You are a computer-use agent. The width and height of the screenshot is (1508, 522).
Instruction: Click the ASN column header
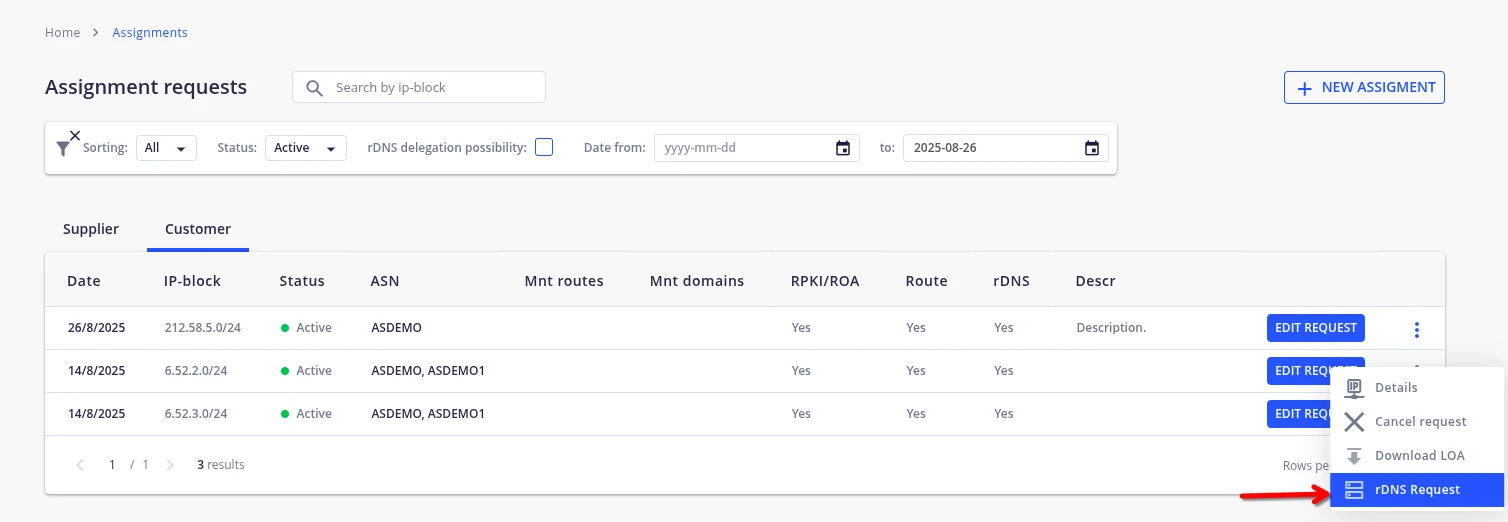pos(385,281)
